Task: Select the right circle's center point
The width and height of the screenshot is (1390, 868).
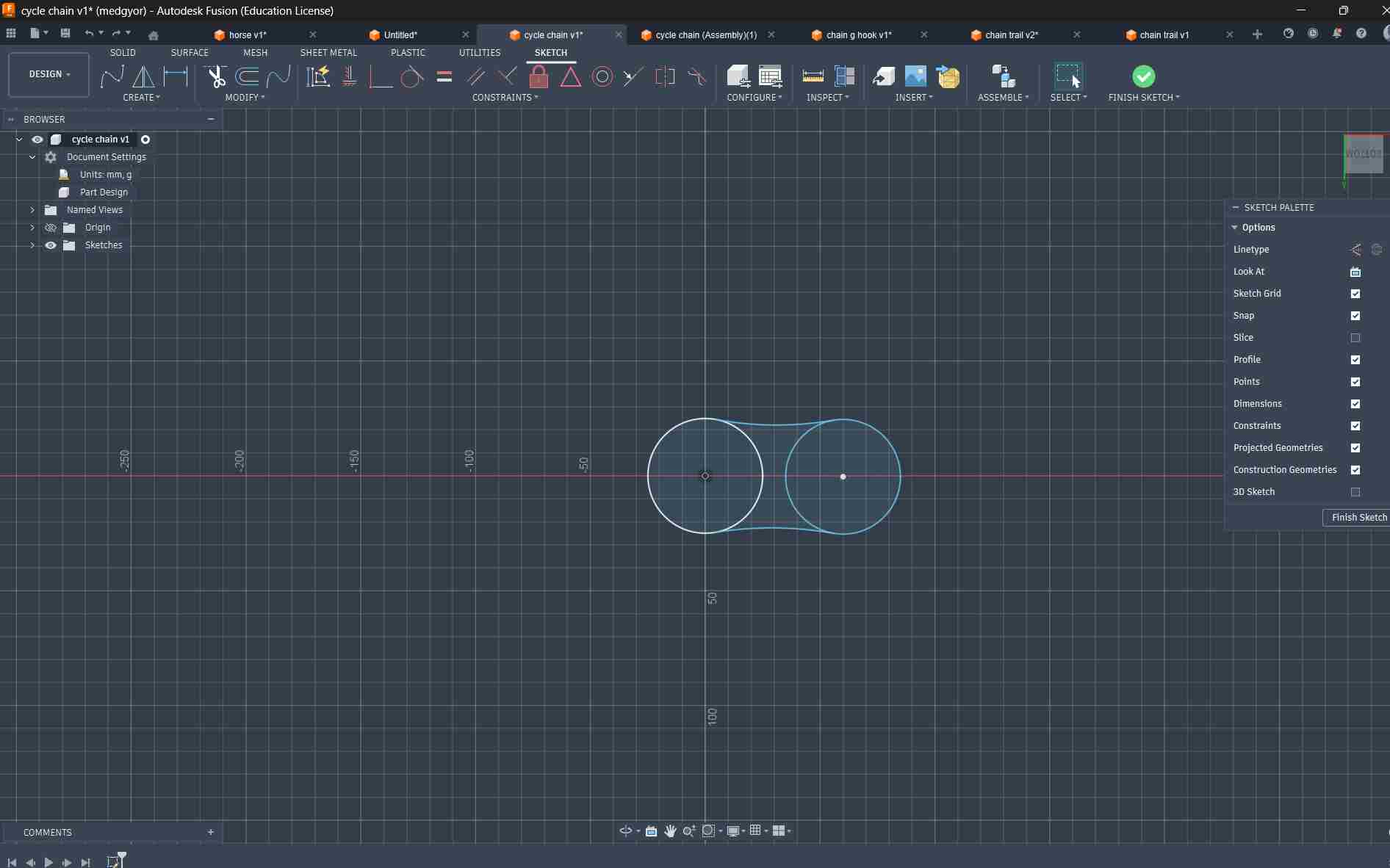Action: coord(843,477)
